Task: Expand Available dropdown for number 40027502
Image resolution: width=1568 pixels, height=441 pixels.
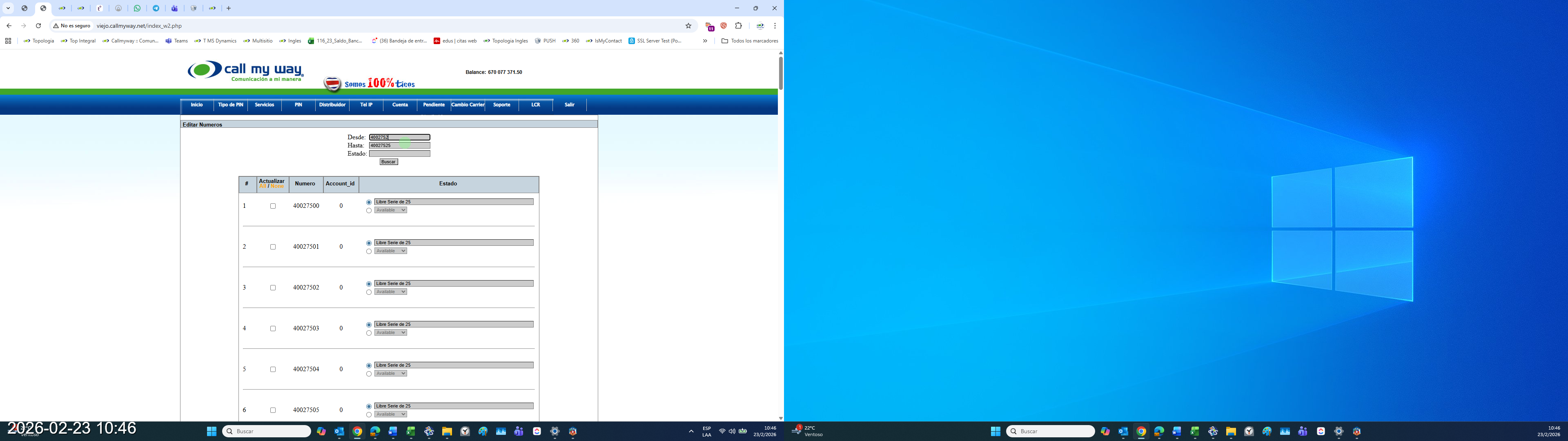Action: (391, 292)
